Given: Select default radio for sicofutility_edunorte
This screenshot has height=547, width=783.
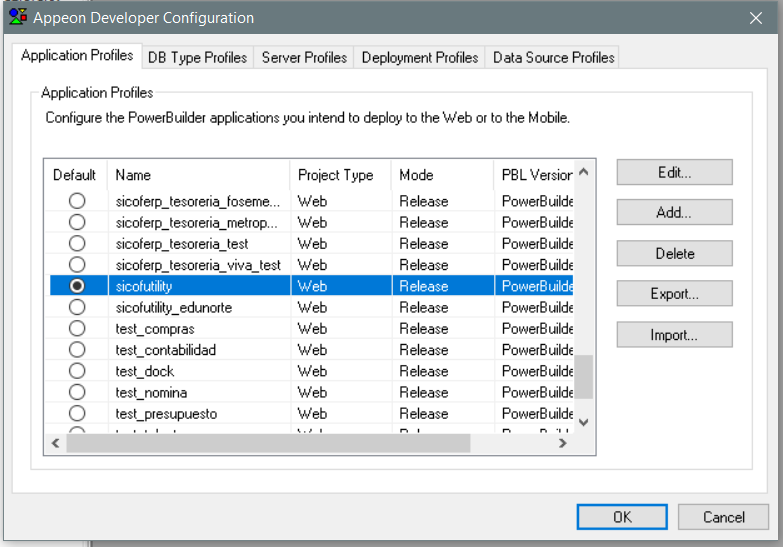Looking at the screenshot, I should (x=77, y=308).
